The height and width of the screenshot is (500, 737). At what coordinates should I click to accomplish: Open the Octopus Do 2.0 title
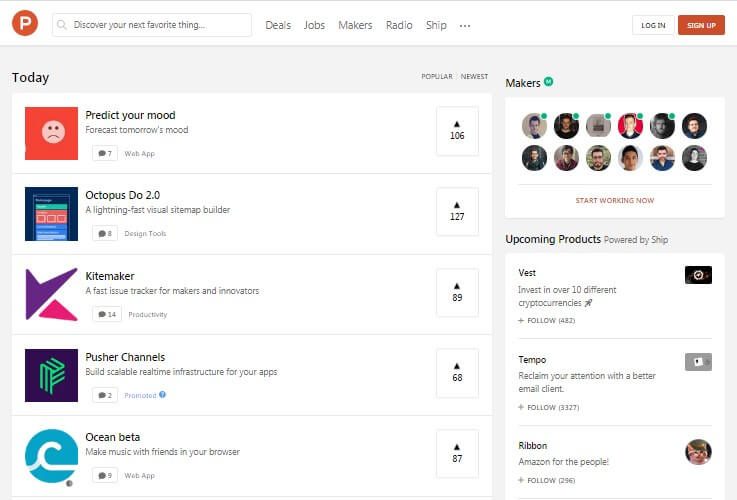click(x=123, y=195)
